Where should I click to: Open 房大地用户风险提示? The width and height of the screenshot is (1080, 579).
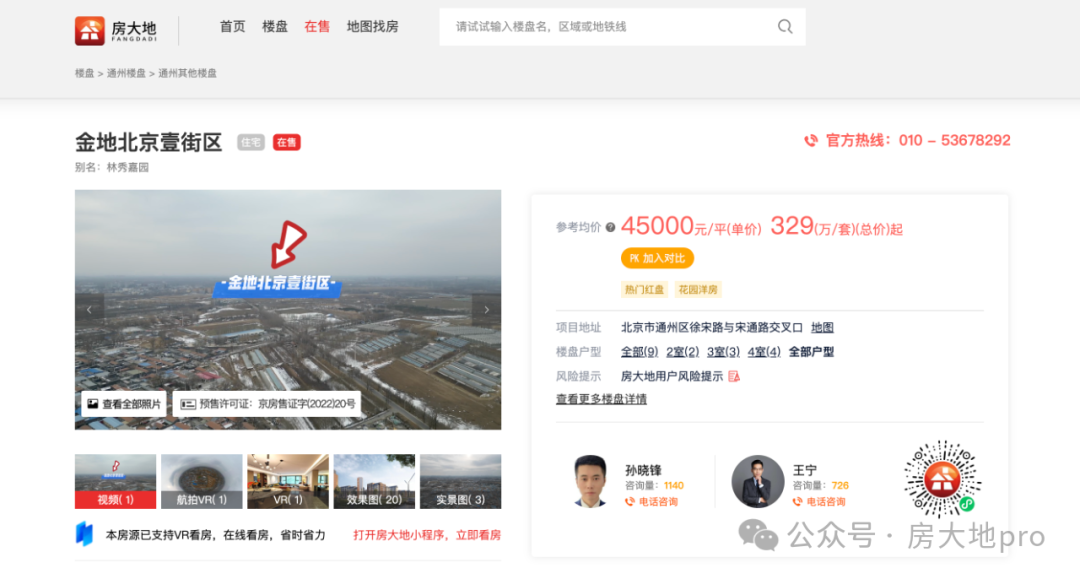(672, 376)
